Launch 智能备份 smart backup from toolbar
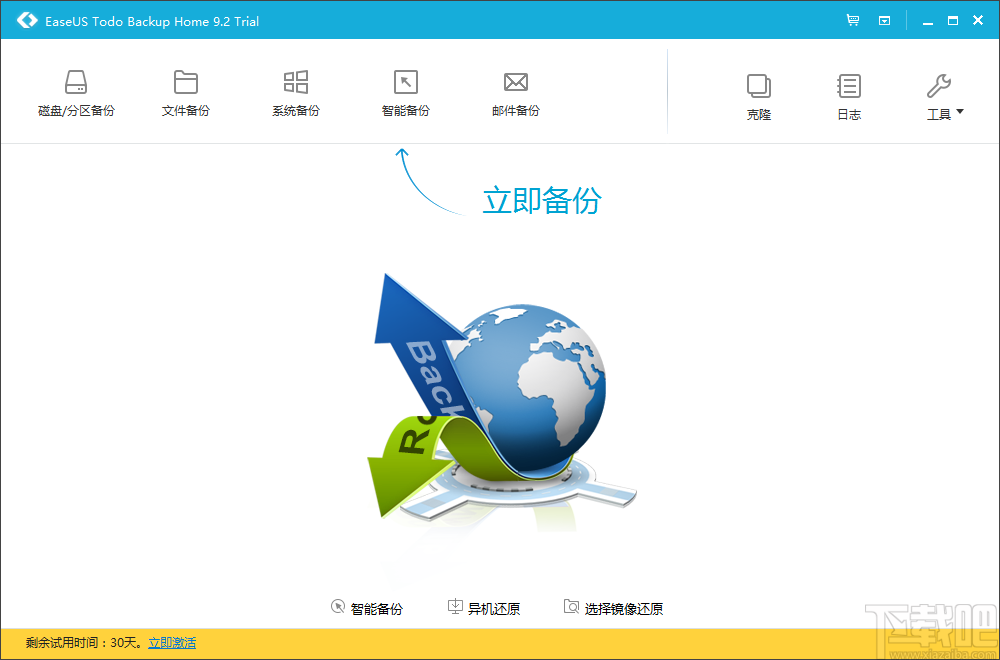The height and width of the screenshot is (660, 1000). (x=405, y=91)
